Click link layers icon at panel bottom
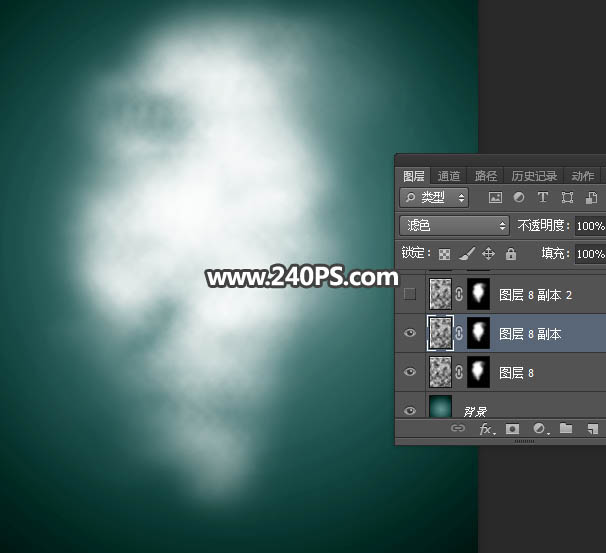Image resolution: width=606 pixels, height=553 pixels. click(x=458, y=428)
